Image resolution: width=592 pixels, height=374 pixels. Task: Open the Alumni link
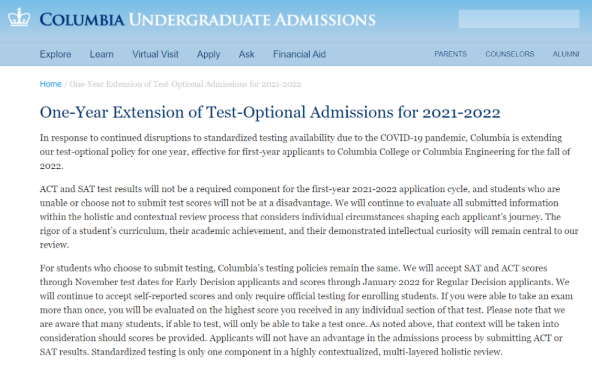click(x=566, y=54)
